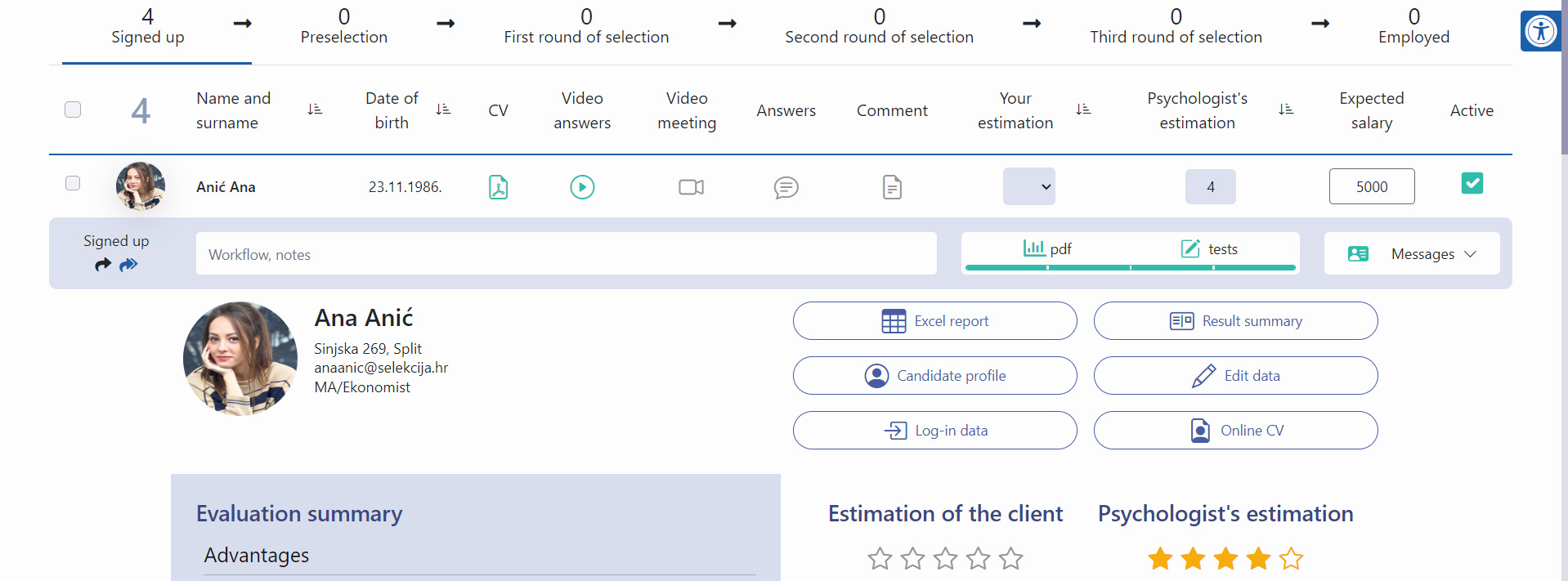The image size is (1568, 581).
Task: Open the Employed stage tab
Action: tap(1413, 27)
